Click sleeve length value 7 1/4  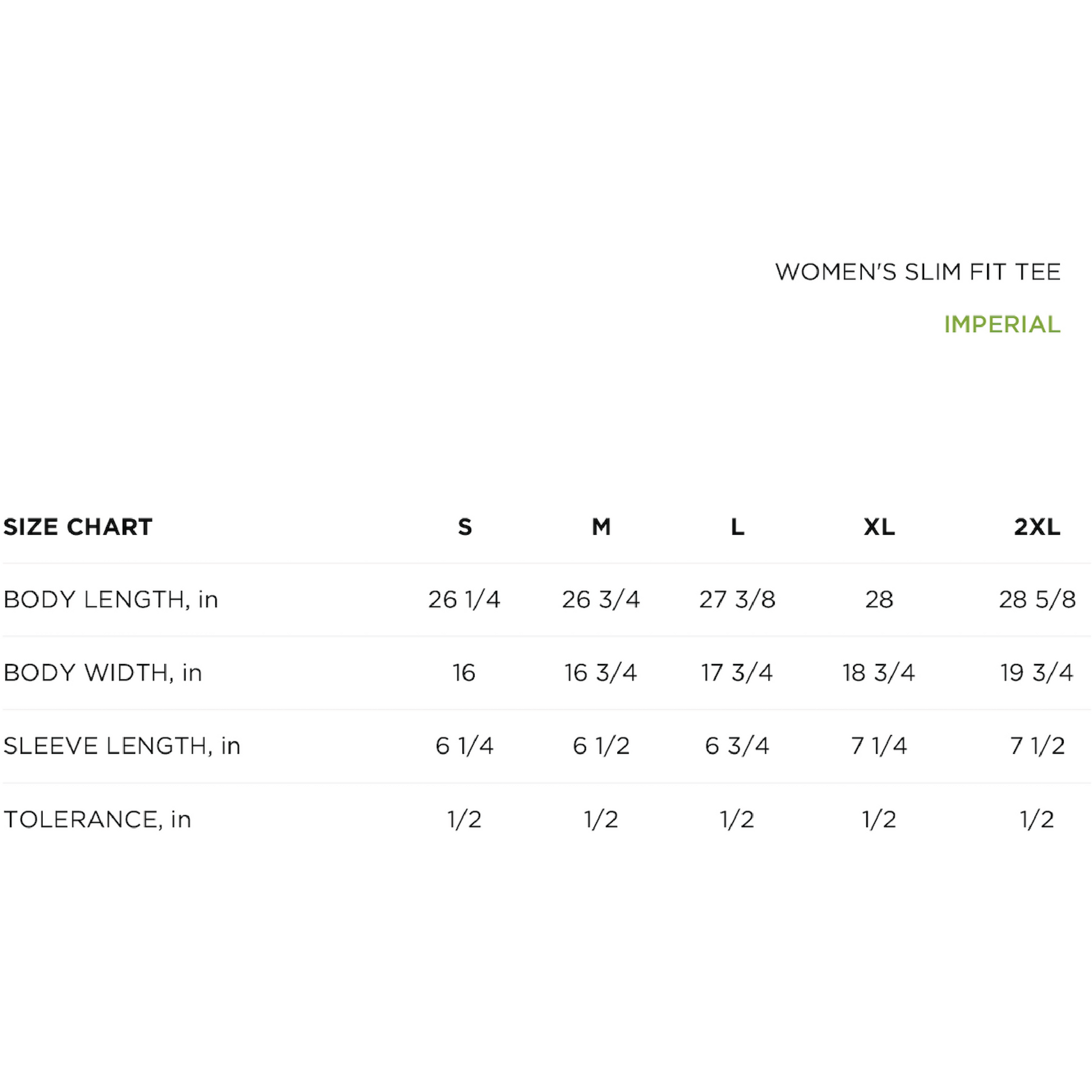(x=879, y=746)
